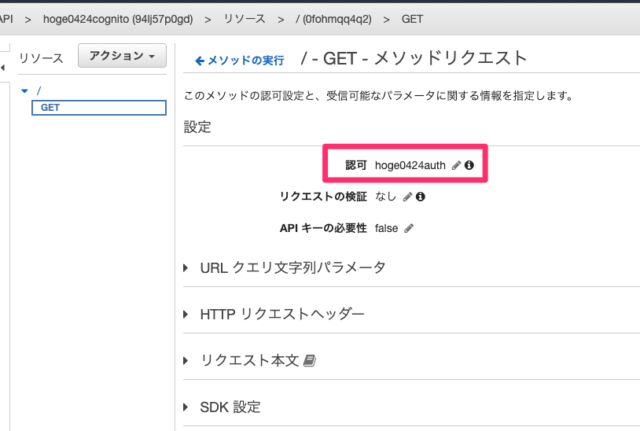Open the book icon beside リクエスト本文
The image size is (640, 431).
pyautogui.click(x=309, y=361)
